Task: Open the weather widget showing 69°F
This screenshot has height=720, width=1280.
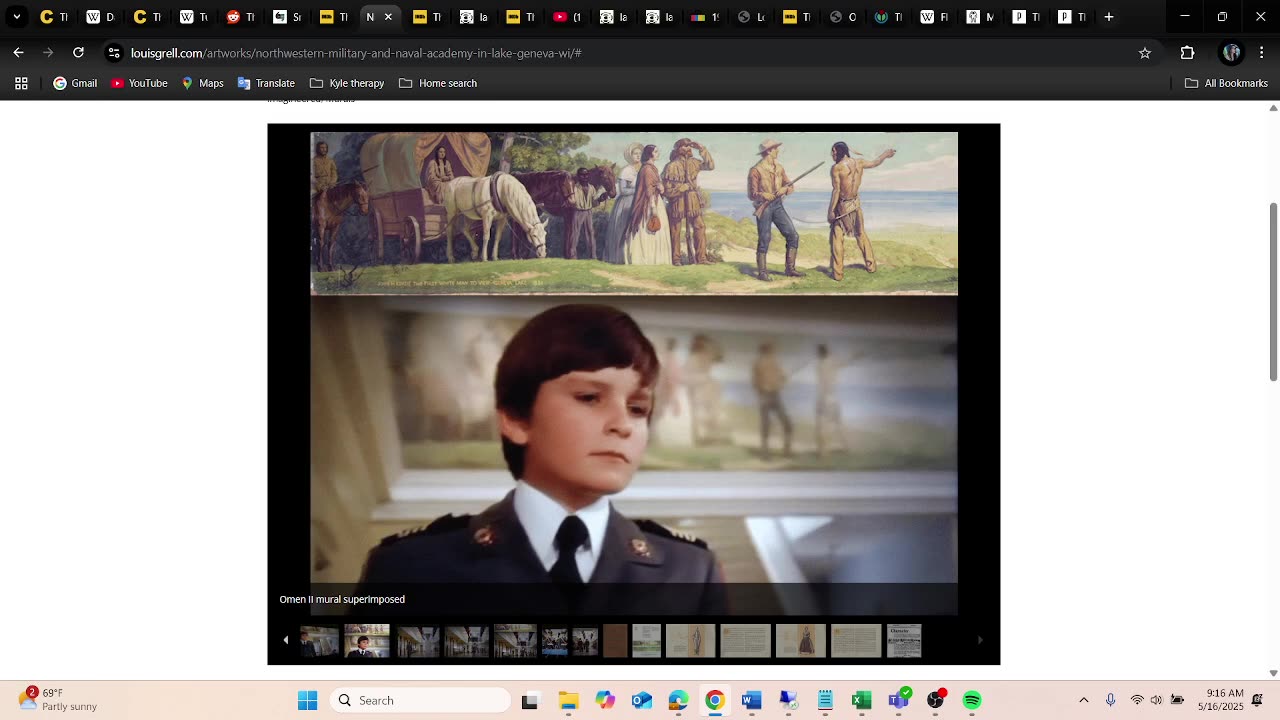Action: 60,700
